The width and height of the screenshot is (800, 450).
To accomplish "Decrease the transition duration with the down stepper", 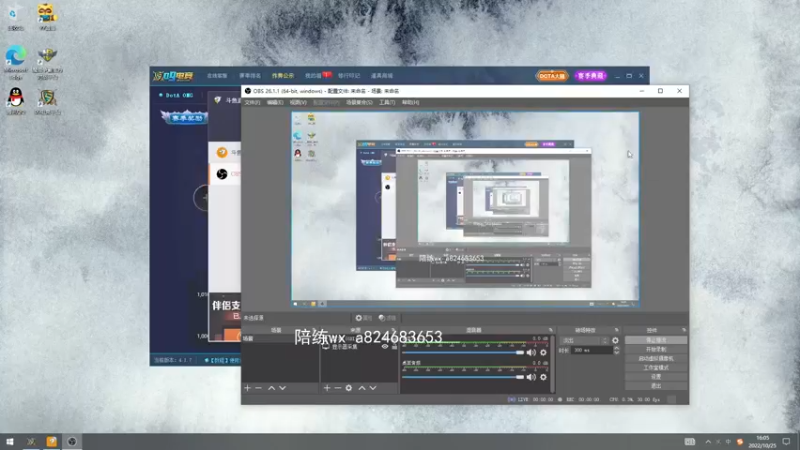I will point(616,353).
